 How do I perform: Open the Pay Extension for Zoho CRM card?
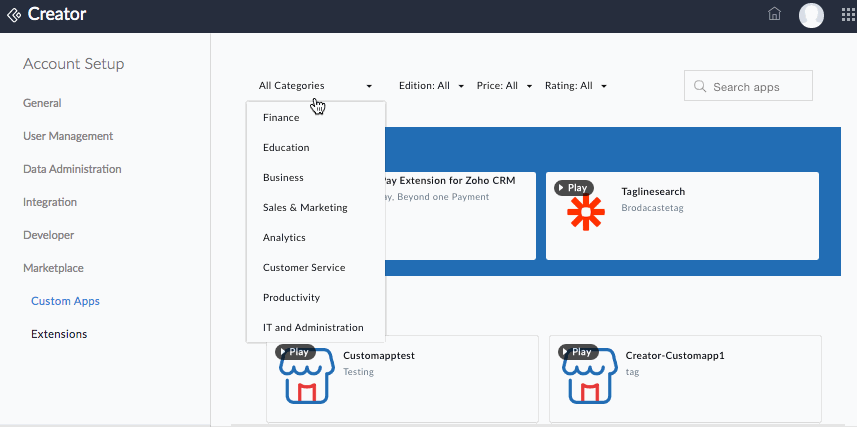pyautogui.click(x=460, y=216)
